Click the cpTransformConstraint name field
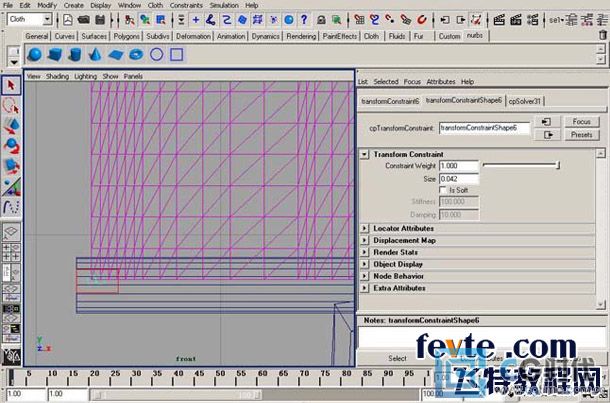 click(484, 128)
